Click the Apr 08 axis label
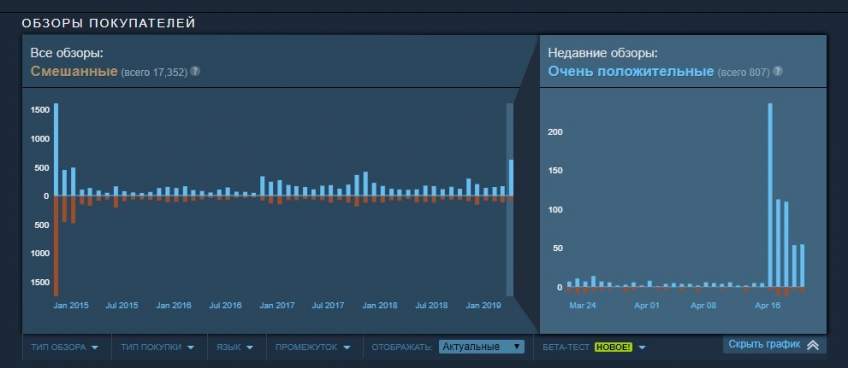The height and width of the screenshot is (368, 848). [704, 306]
